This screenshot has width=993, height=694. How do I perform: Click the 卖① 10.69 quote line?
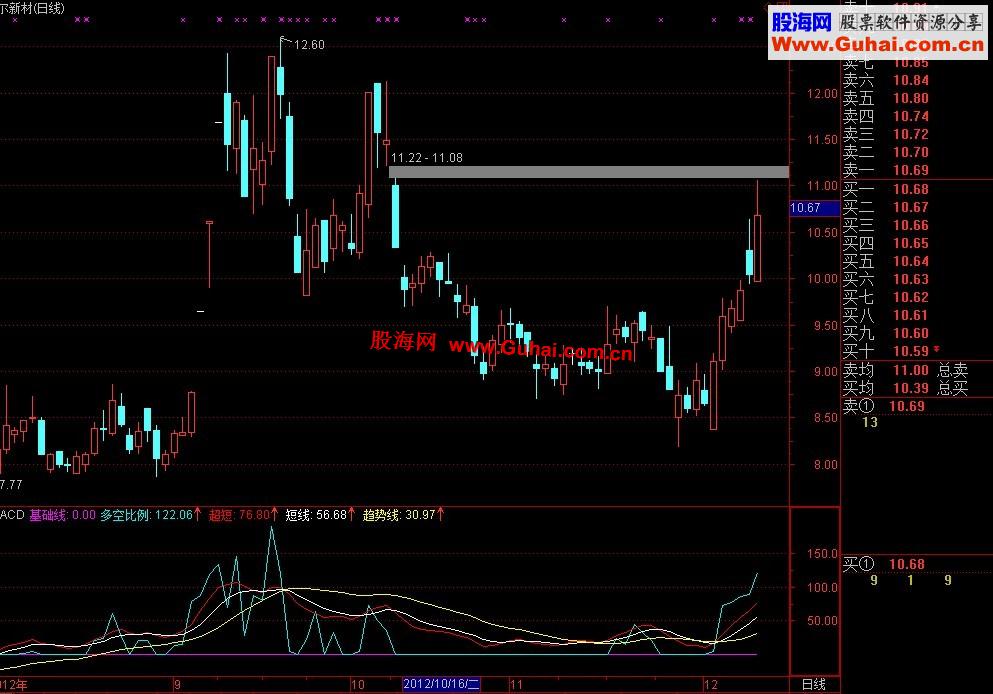tap(884, 407)
